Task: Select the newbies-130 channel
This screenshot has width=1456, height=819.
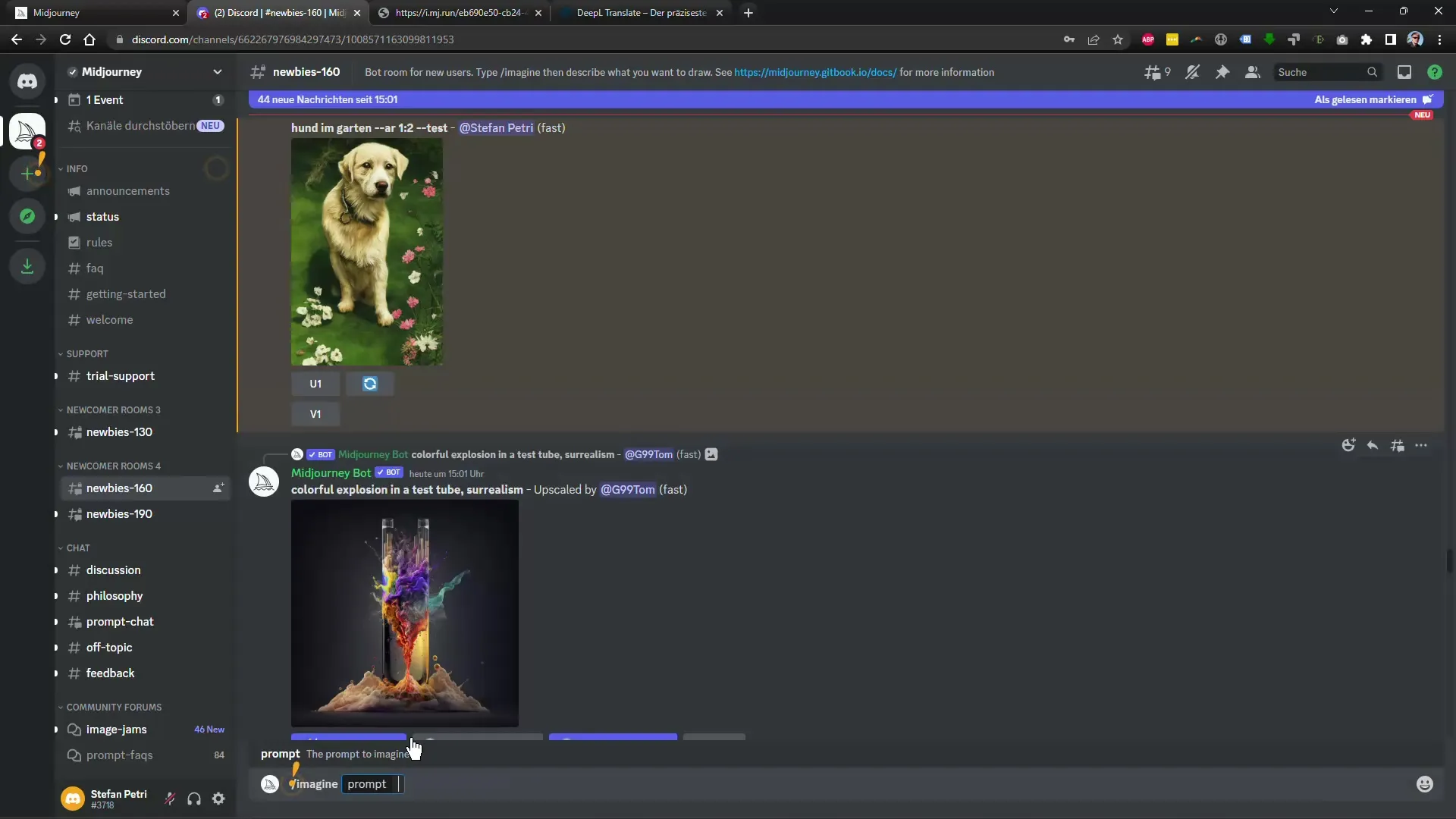Action: [x=119, y=431]
